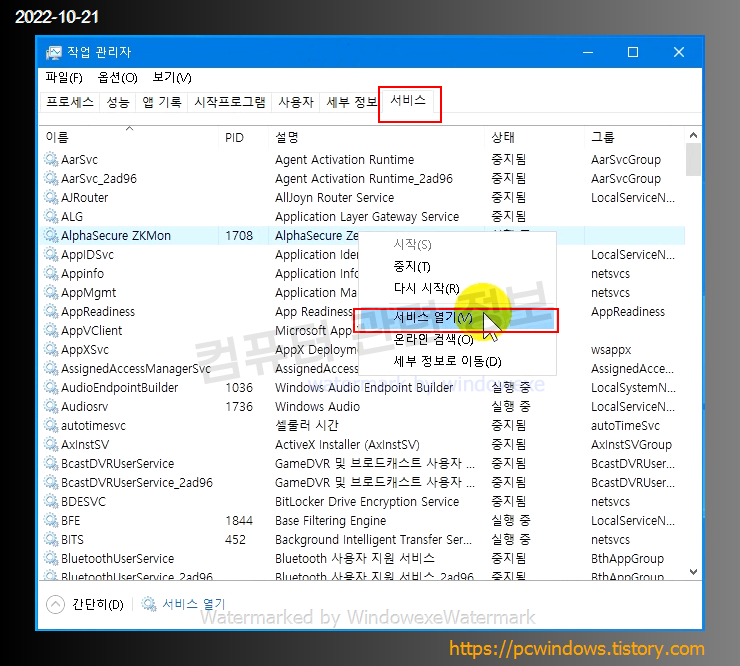Select the 셀룰러 시간 description cell
Viewport: 740px width, 666px height.
tap(307, 426)
